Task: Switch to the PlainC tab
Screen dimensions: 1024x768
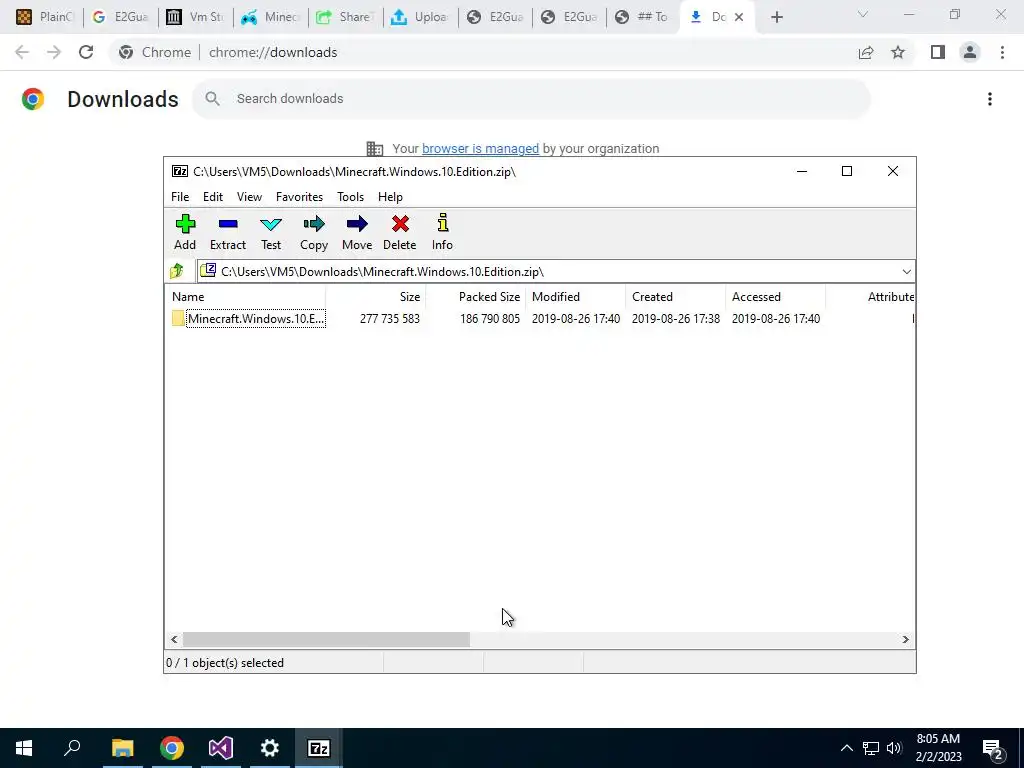Action: click(x=44, y=17)
